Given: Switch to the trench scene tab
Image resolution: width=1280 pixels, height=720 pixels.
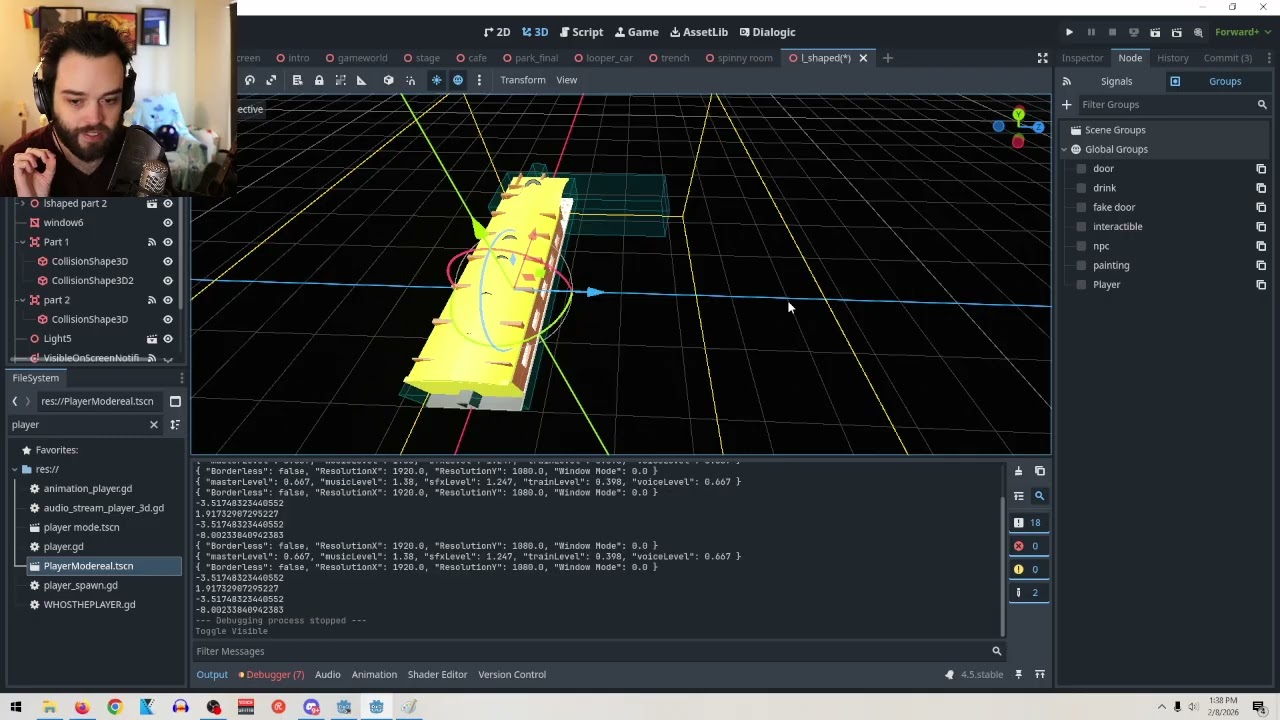Looking at the screenshot, I should 667,58.
